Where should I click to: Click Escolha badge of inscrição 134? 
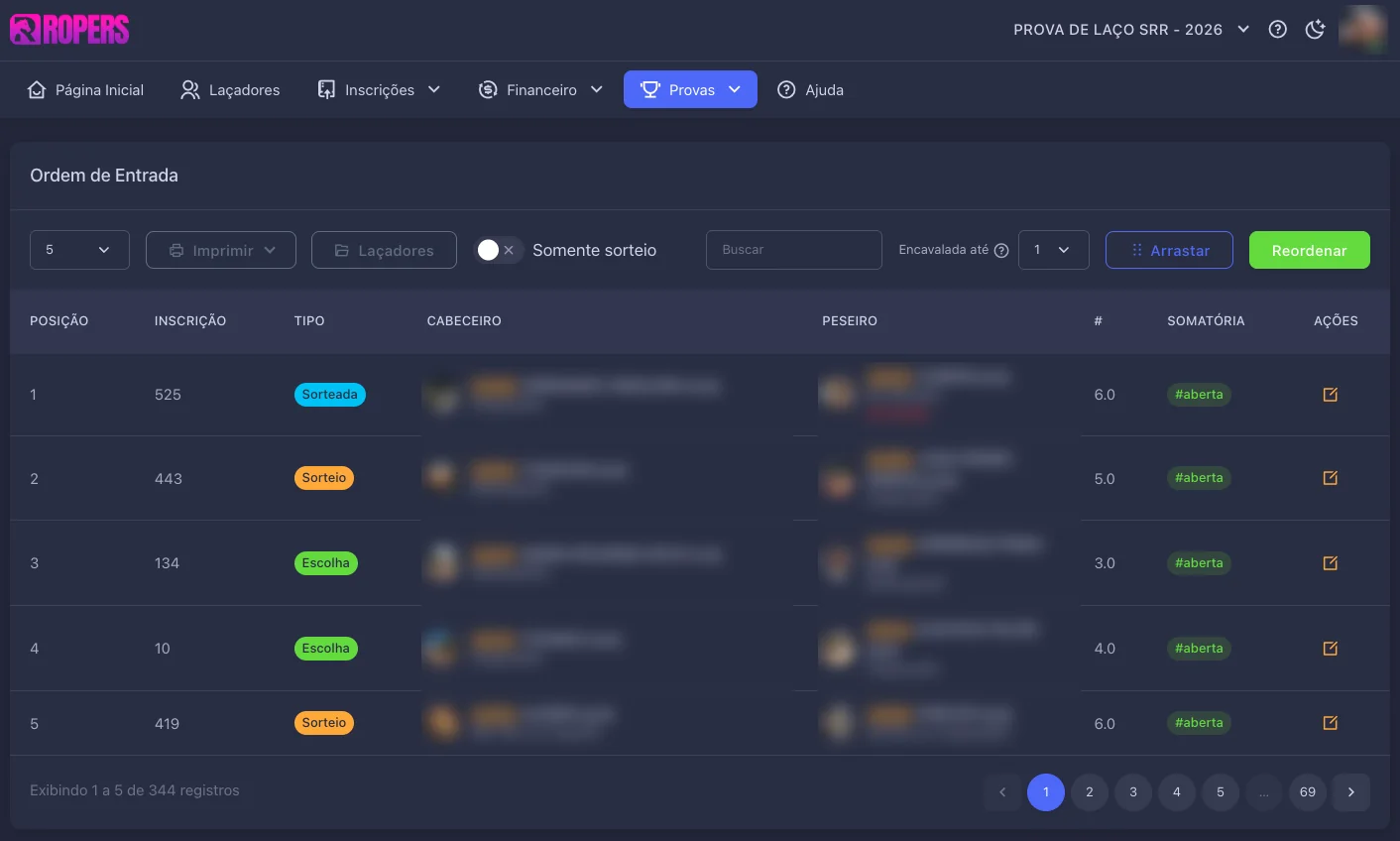[326, 563]
